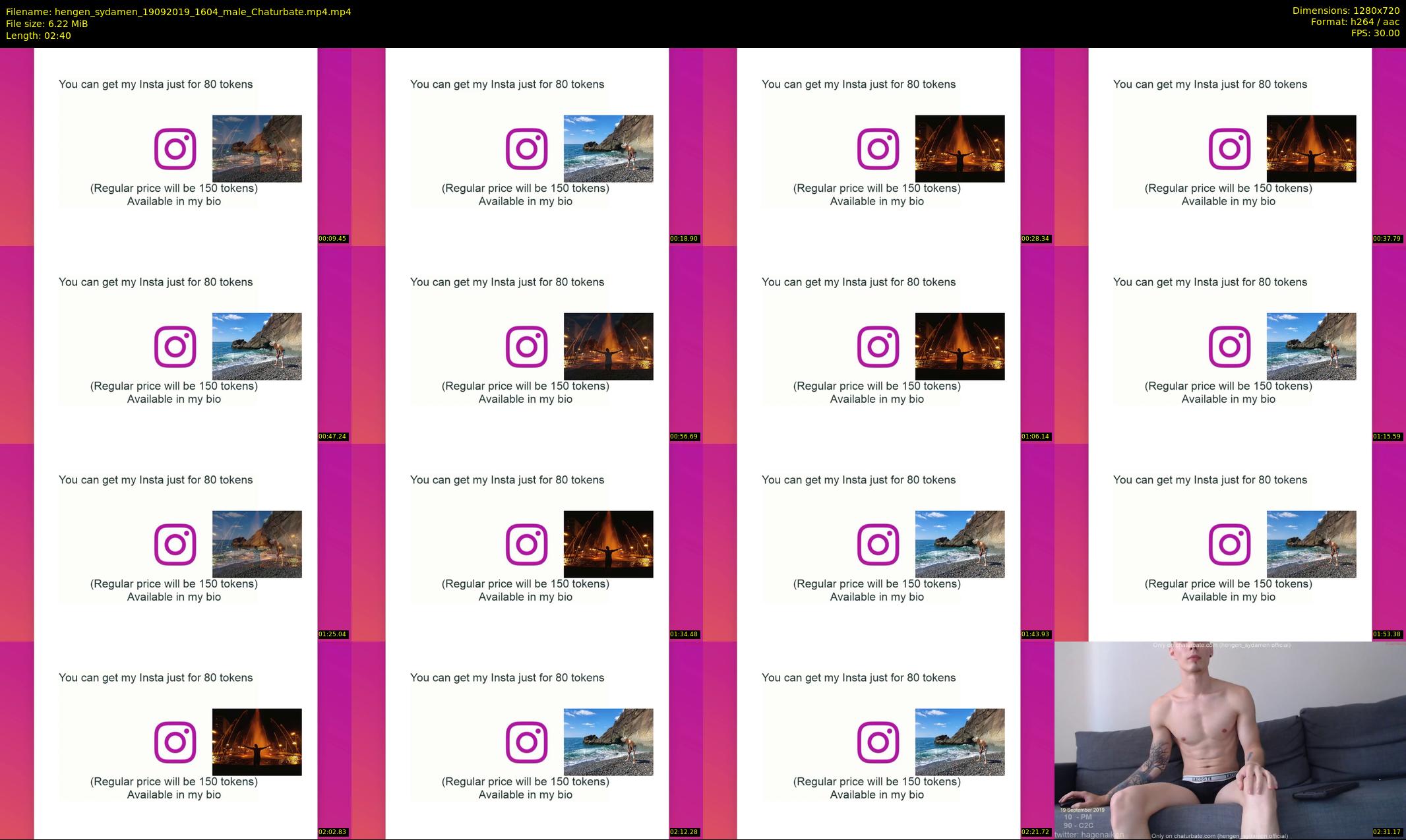Screen dimensions: 1406x840
Task: Pick the Instagram logo in the 01:34.48 frame
Action: pos(526,545)
